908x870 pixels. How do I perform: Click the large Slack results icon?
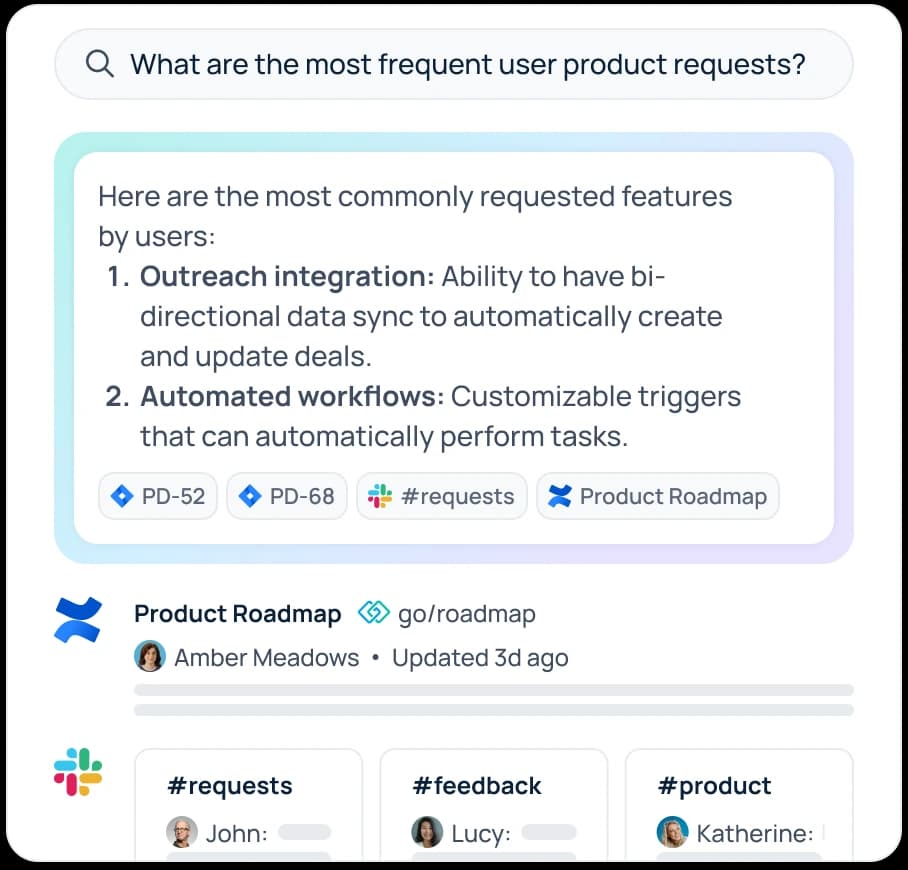click(x=78, y=772)
